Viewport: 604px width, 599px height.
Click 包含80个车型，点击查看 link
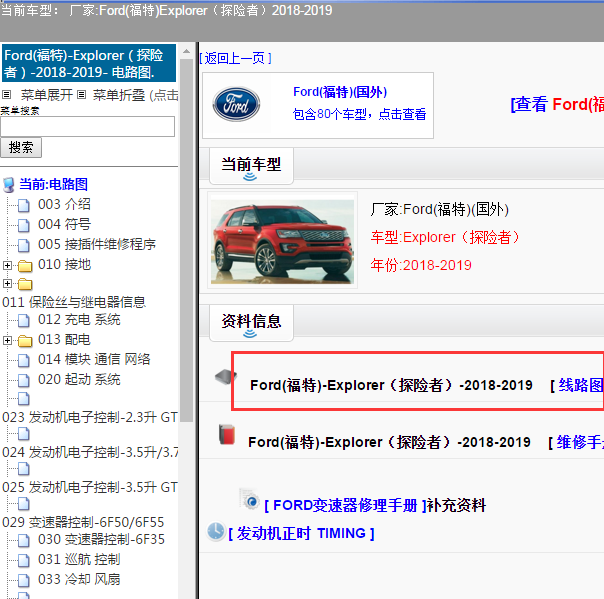coord(359,114)
